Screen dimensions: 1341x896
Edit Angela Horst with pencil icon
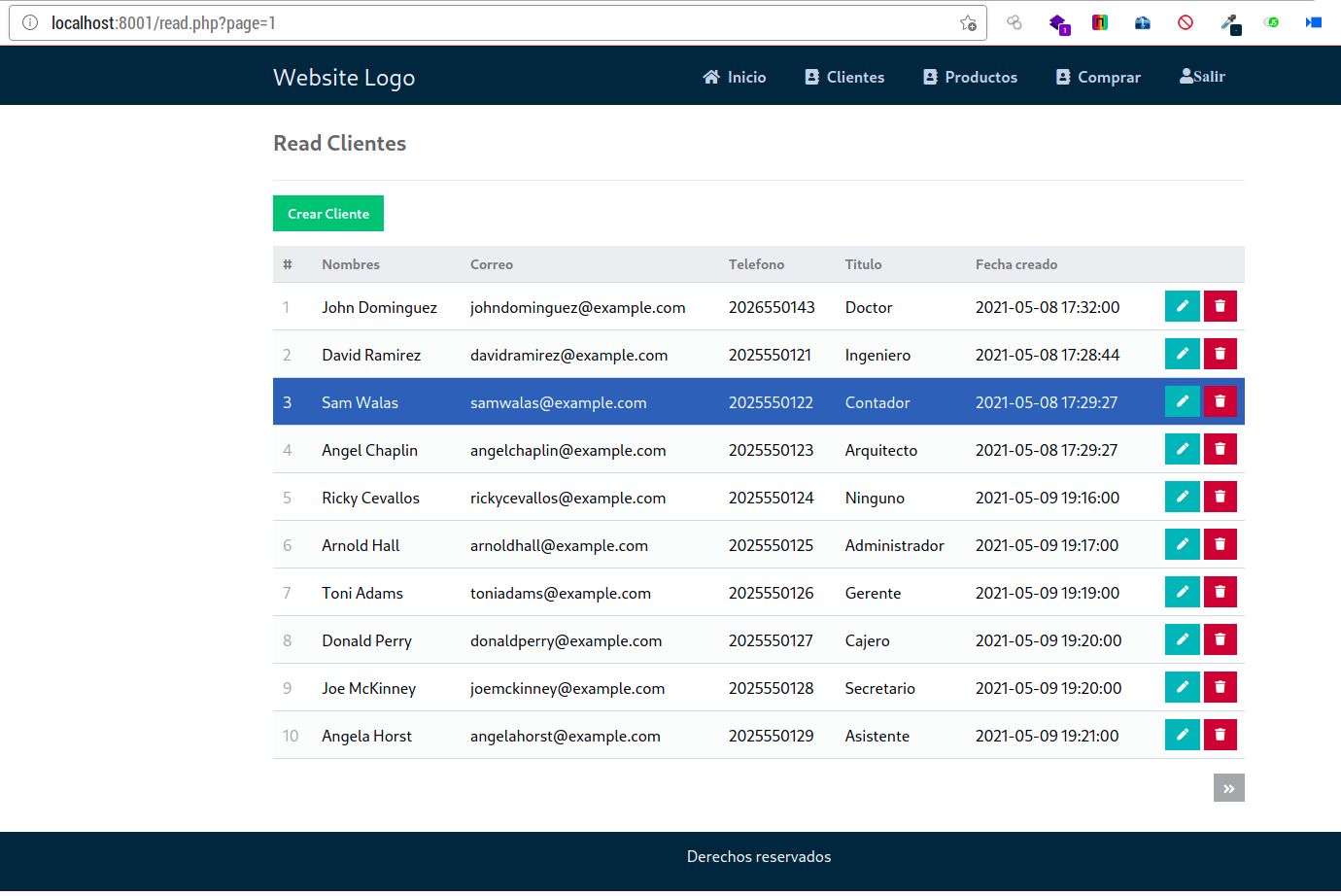pos(1182,735)
